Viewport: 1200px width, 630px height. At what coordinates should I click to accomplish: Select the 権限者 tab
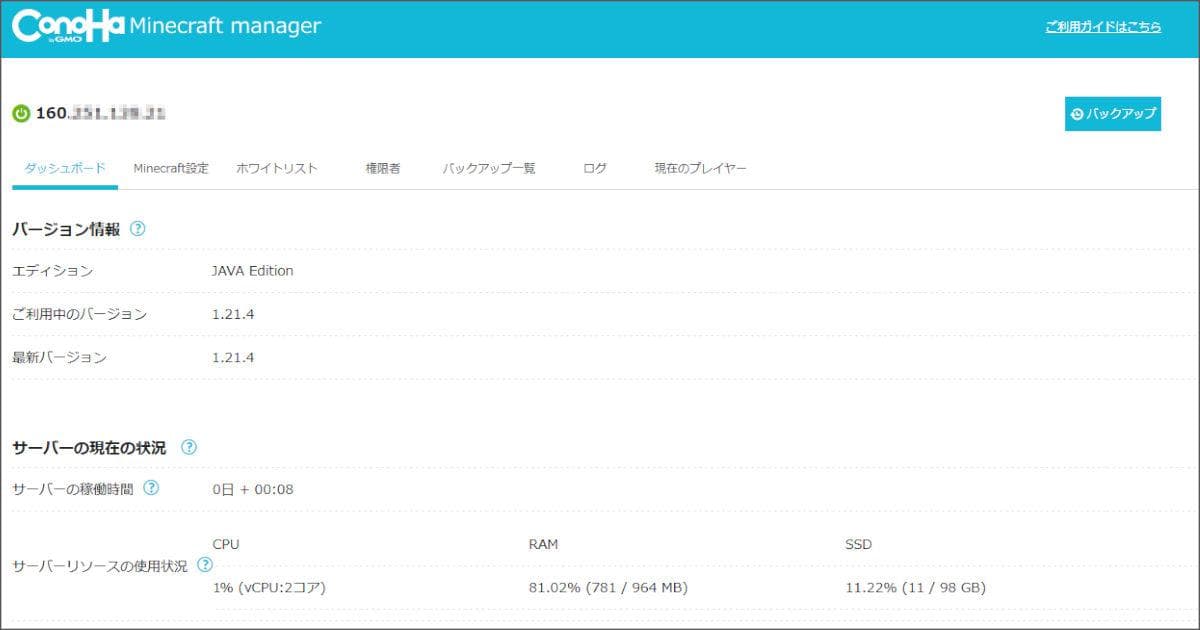(383, 168)
